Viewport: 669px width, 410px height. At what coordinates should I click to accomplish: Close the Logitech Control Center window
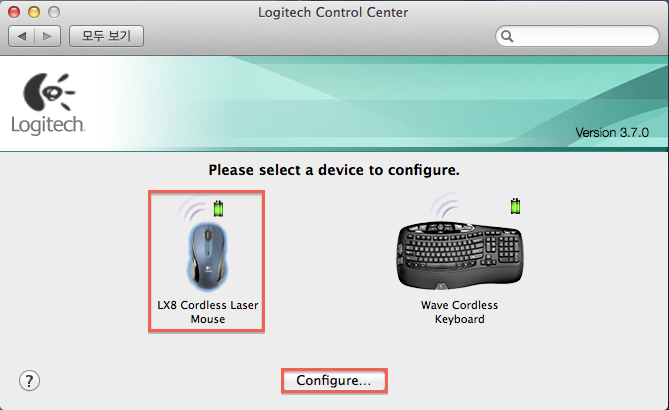point(14,12)
